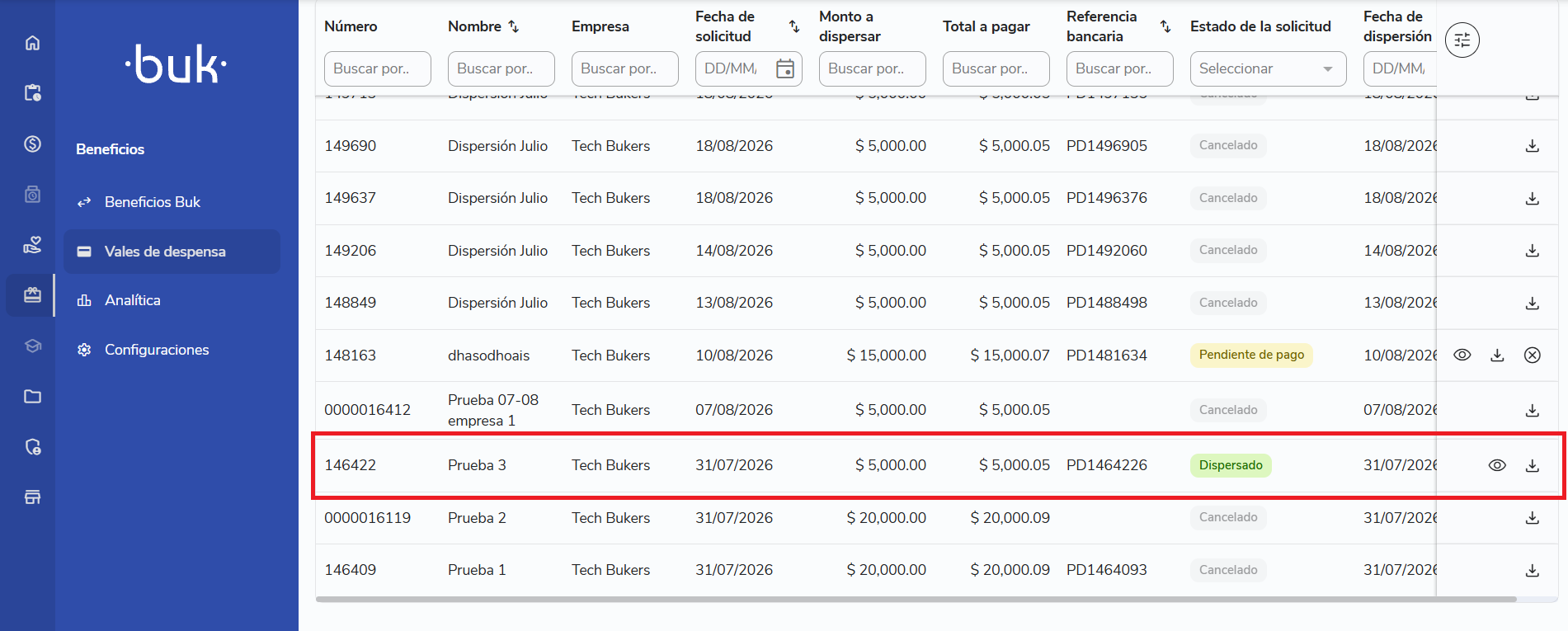1568x631 pixels.
Task: Sort by Referencia bancaria arrows
Action: pyautogui.click(x=1165, y=26)
